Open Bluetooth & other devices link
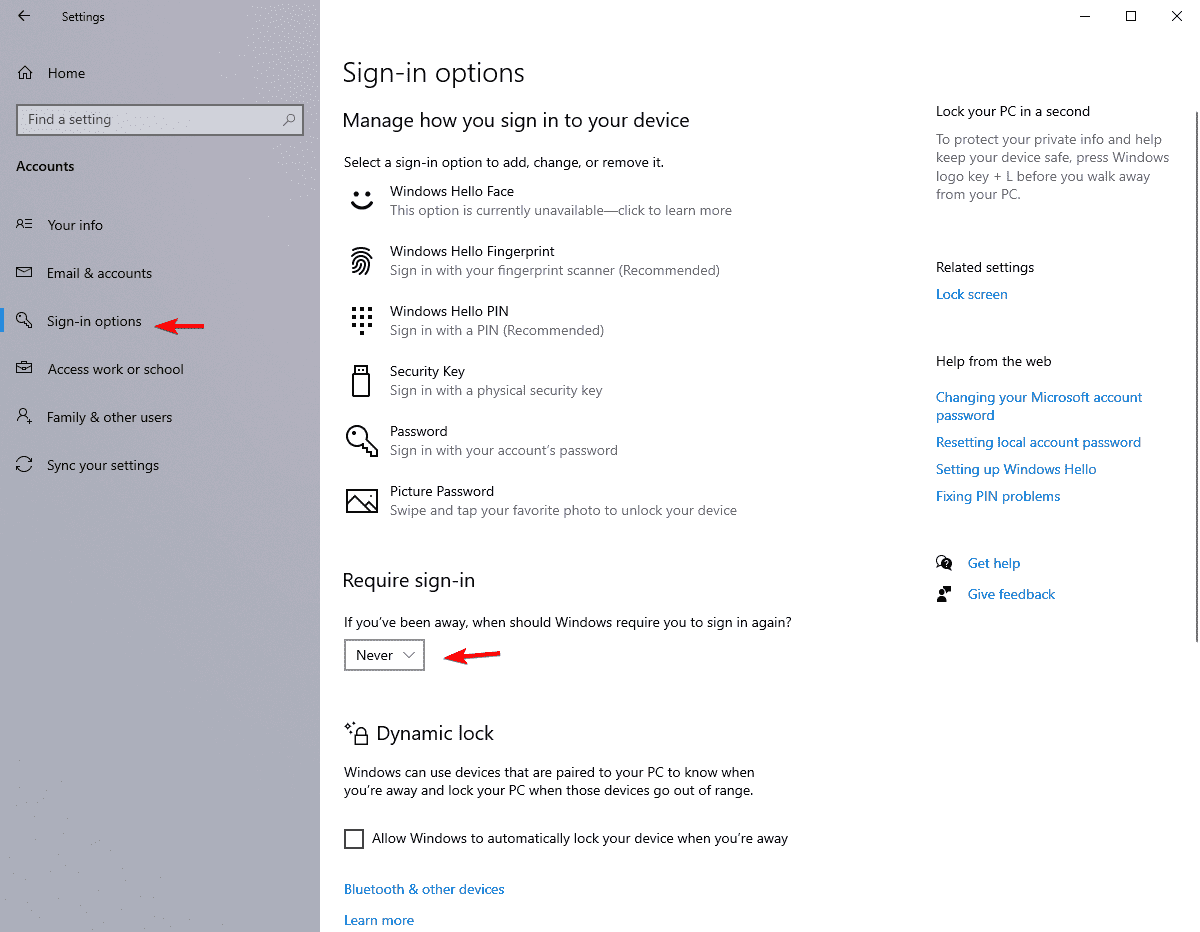1200x932 pixels. [424, 889]
